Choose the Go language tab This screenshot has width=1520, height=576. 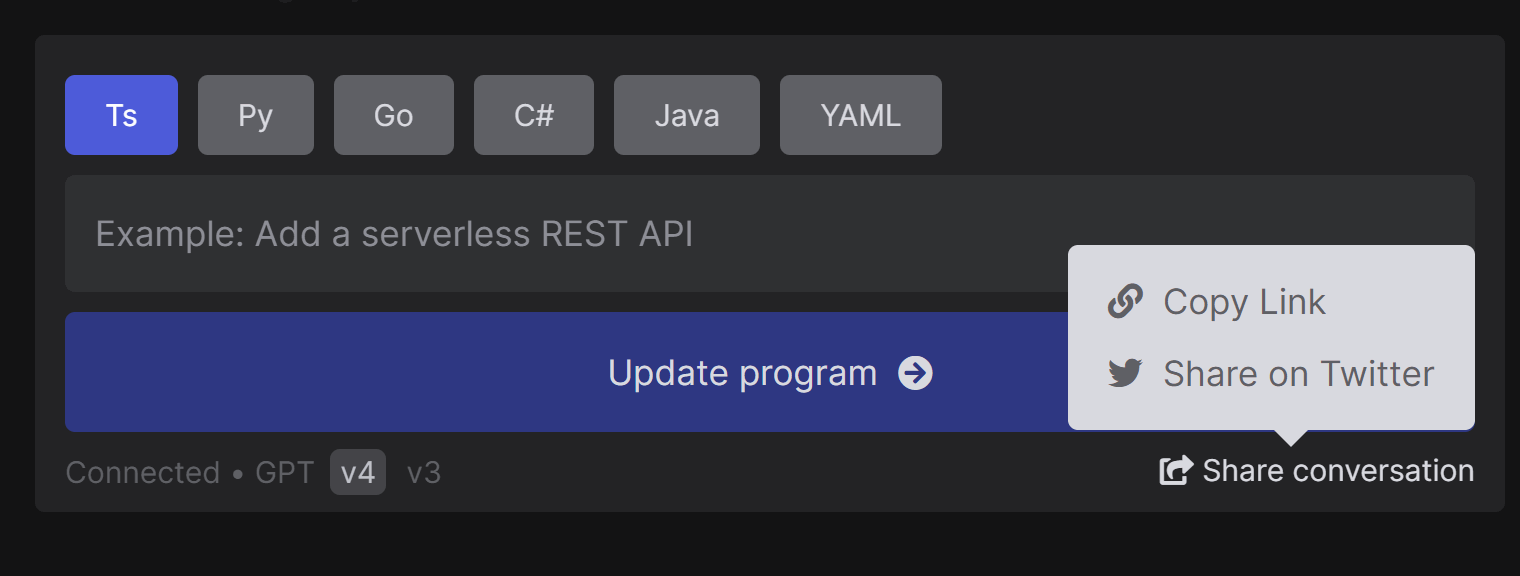pyautogui.click(x=394, y=115)
